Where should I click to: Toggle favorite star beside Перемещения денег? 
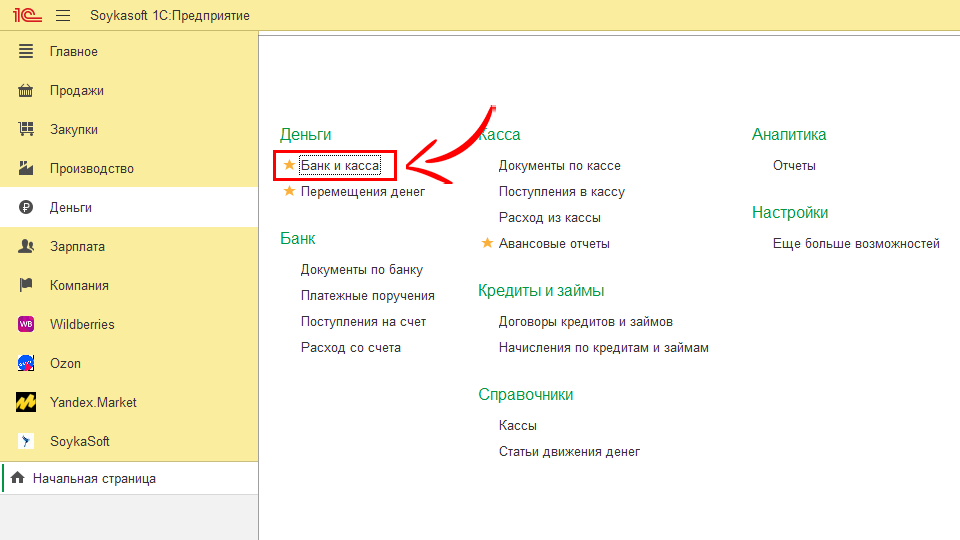point(289,191)
